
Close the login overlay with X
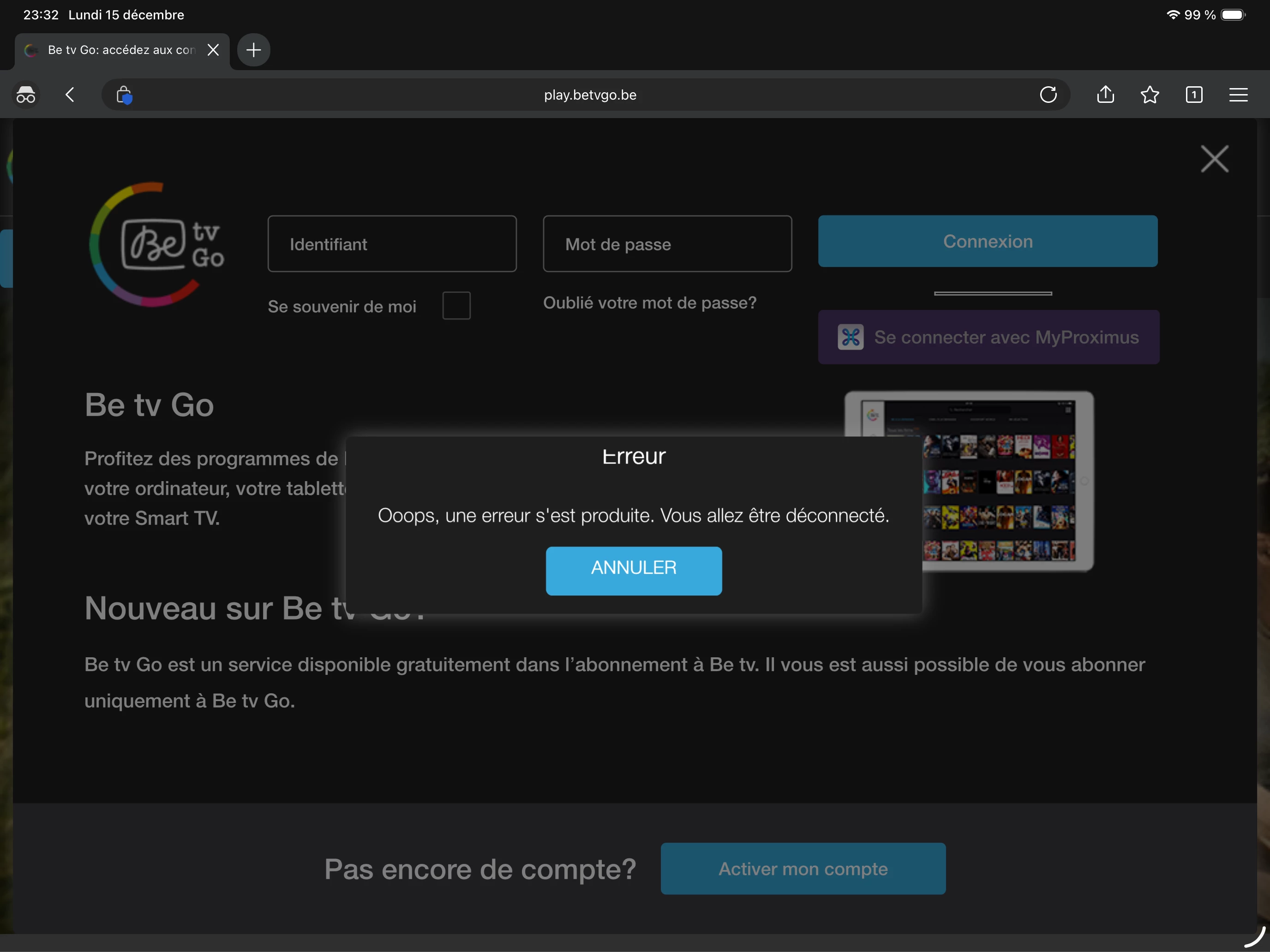pyautogui.click(x=1214, y=159)
